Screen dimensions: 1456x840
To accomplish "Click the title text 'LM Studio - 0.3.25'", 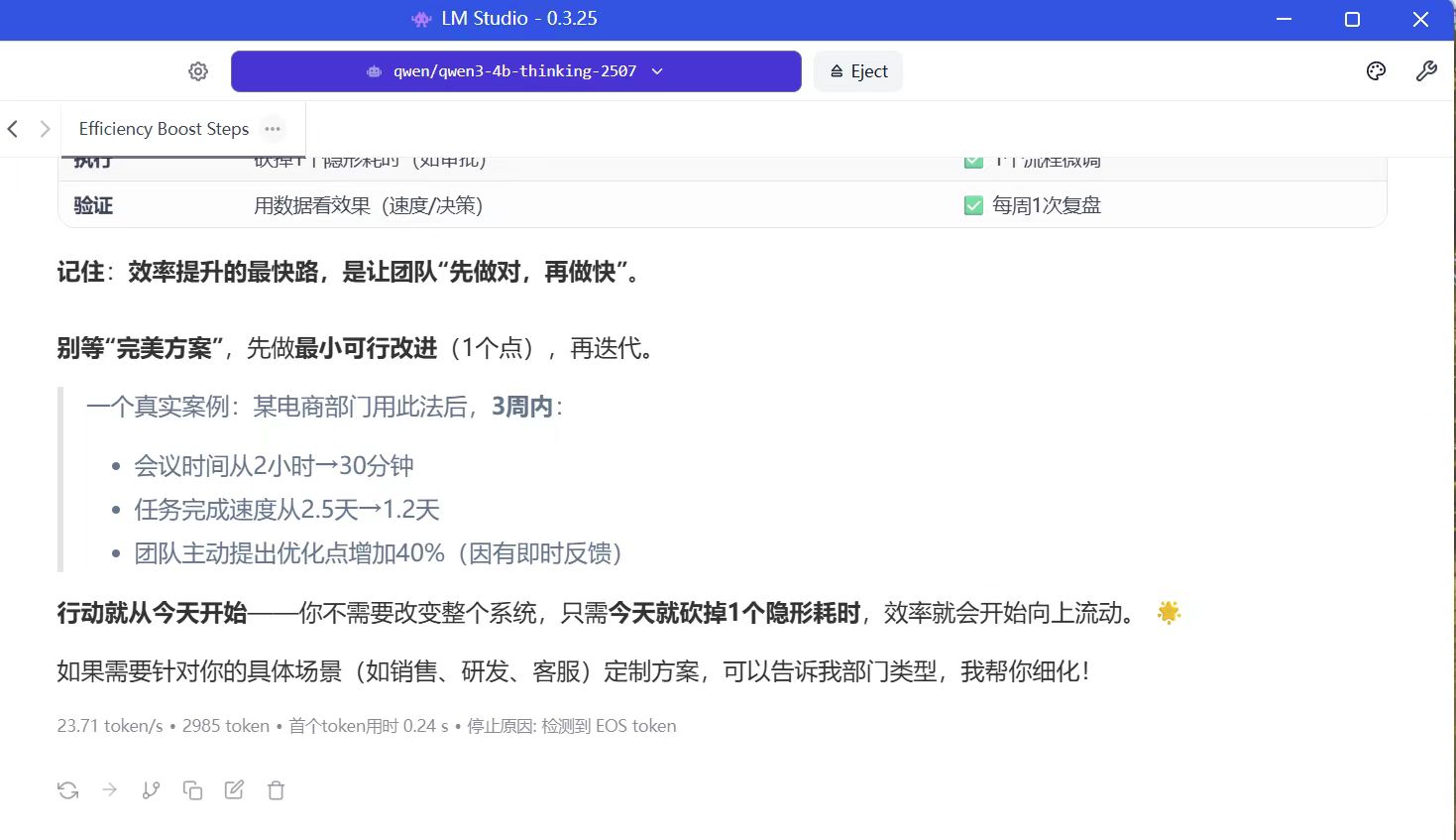I will coord(519,19).
